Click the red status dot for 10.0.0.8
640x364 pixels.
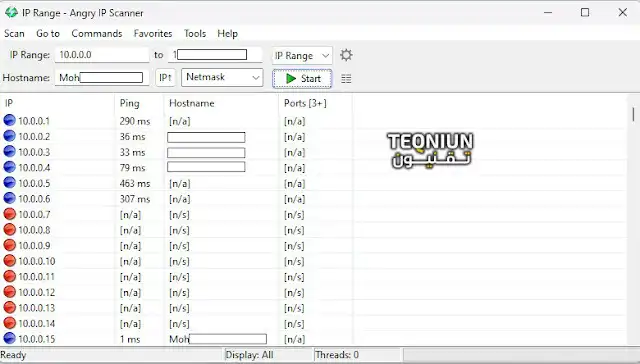tap(9, 229)
